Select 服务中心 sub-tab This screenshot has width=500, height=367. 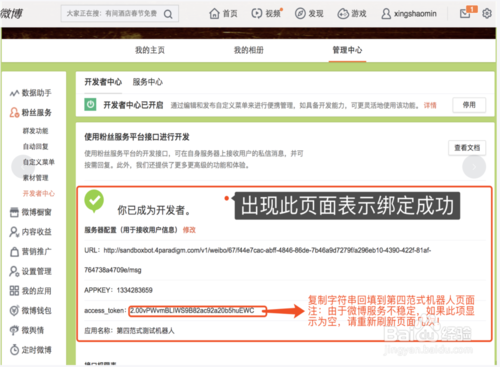point(148,82)
